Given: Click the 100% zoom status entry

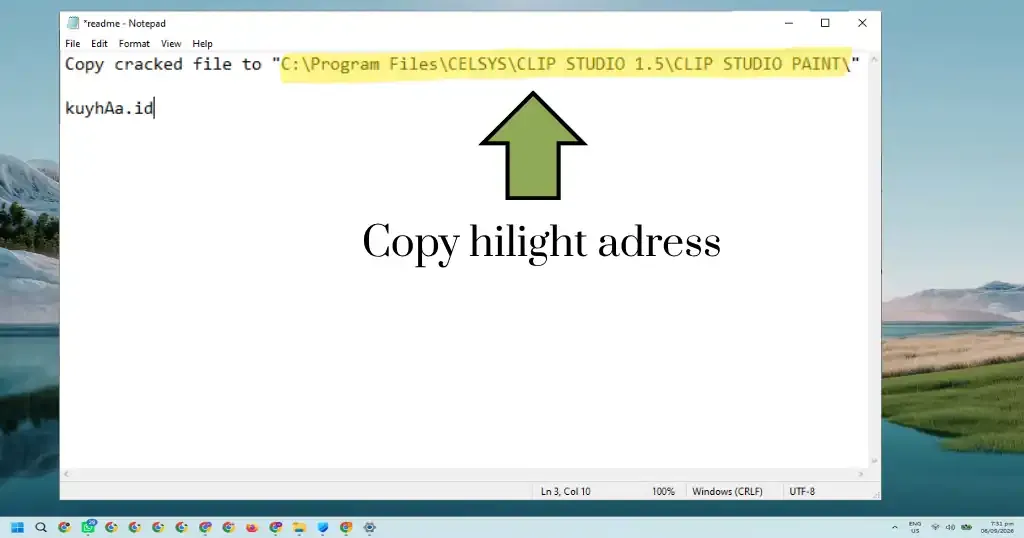Looking at the screenshot, I should [x=663, y=492].
